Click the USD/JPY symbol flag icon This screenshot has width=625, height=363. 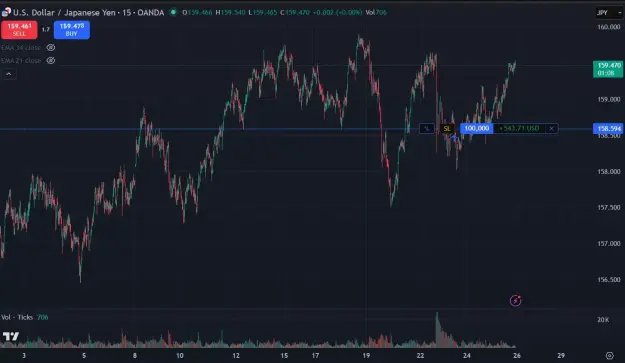pyautogui.click(x=6, y=12)
